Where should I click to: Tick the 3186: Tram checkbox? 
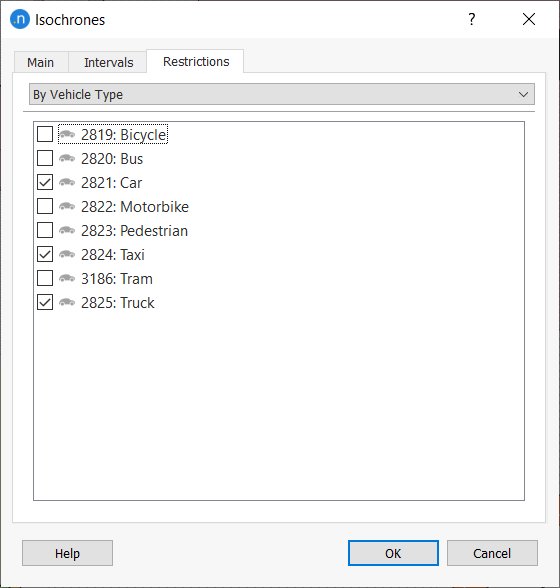45,278
